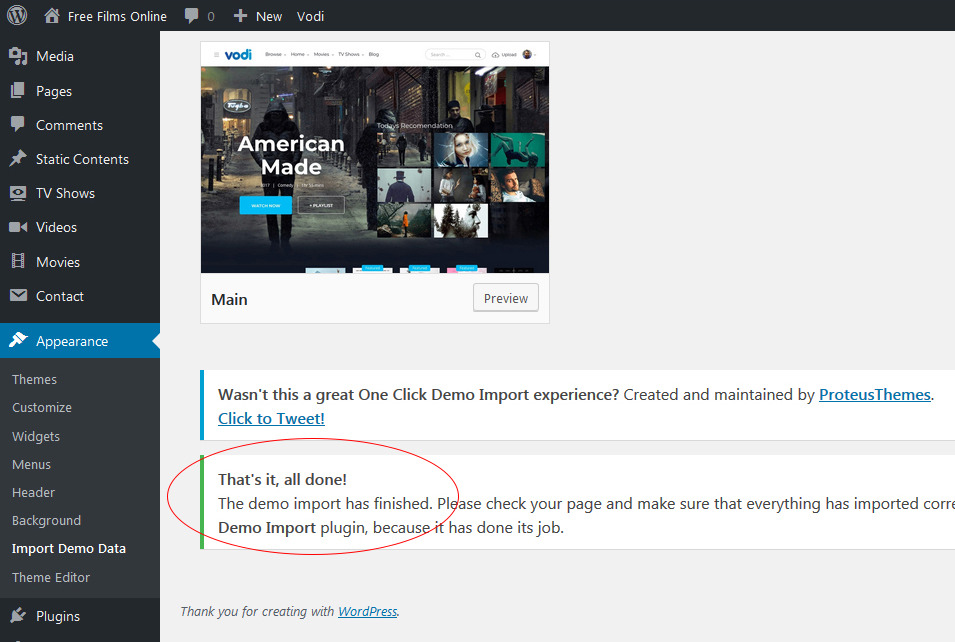Open the Plugins menu
This screenshot has height=642, width=955.
[x=58, y=616]
